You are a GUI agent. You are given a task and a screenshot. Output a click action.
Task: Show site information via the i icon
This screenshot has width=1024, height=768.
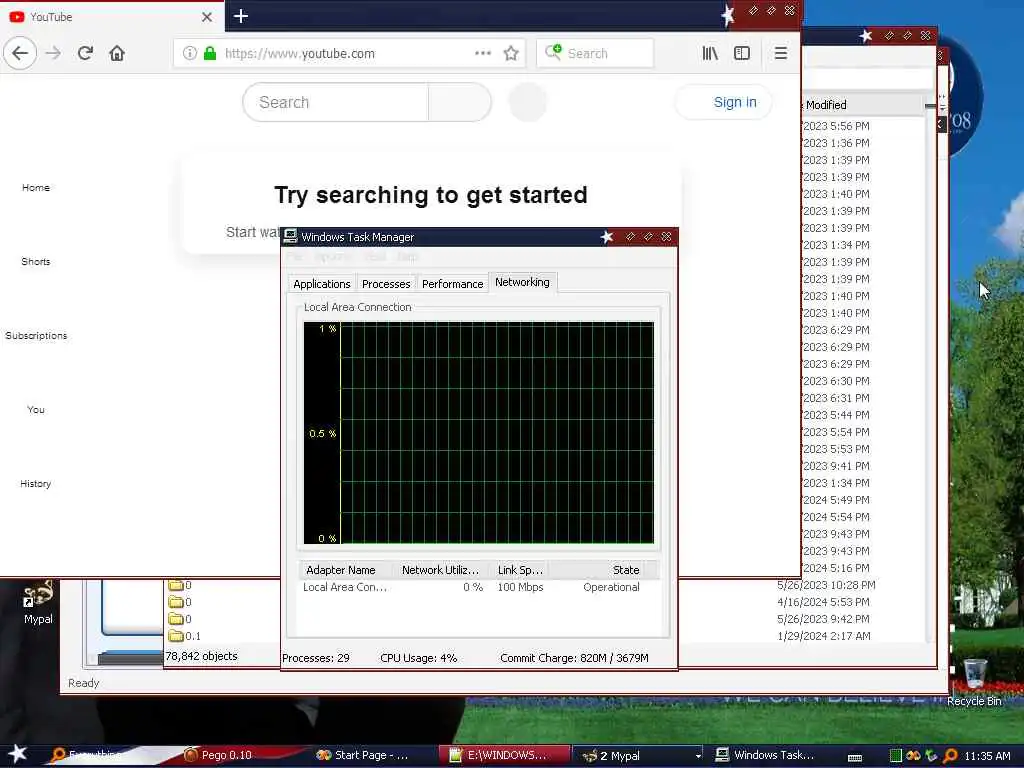tap(189, 53)
